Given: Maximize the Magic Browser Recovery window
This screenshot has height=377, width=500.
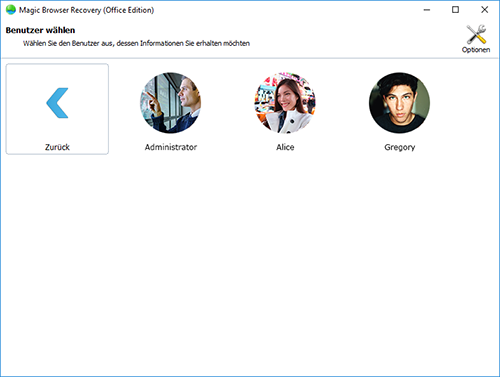Looking at the screenshot, I should point(455,10).
